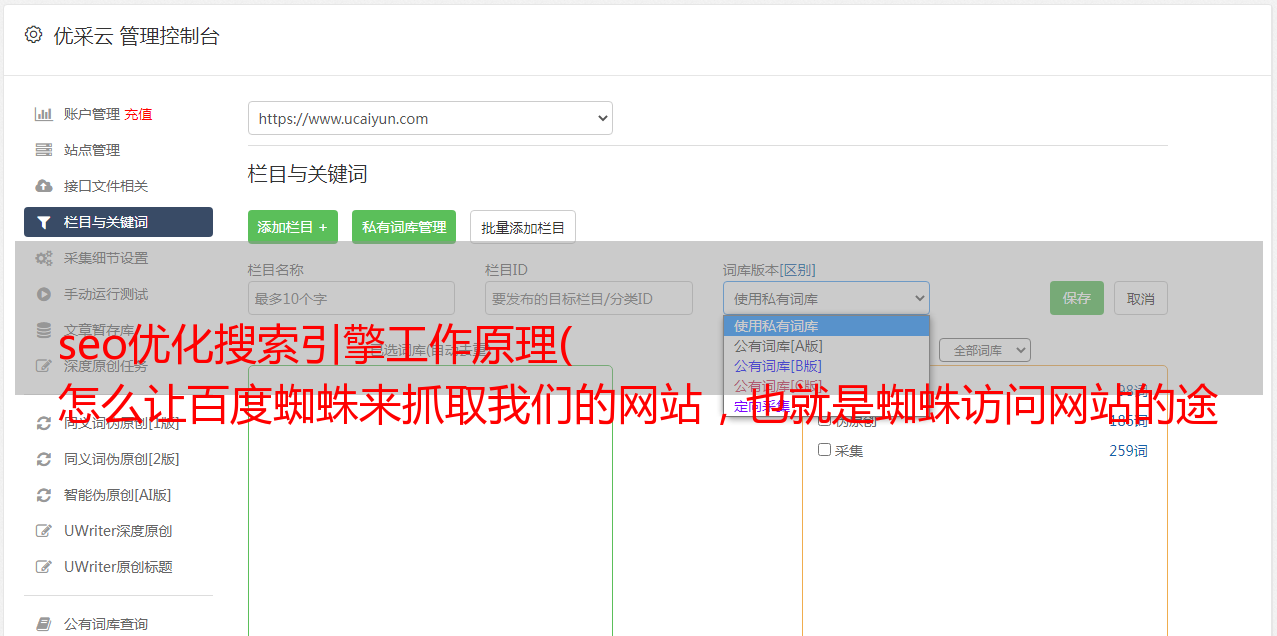This screenshot has height=636, width=1277.
Task: Open the 全部词库 filter dropdown
Action: click(x=985, y=350)
